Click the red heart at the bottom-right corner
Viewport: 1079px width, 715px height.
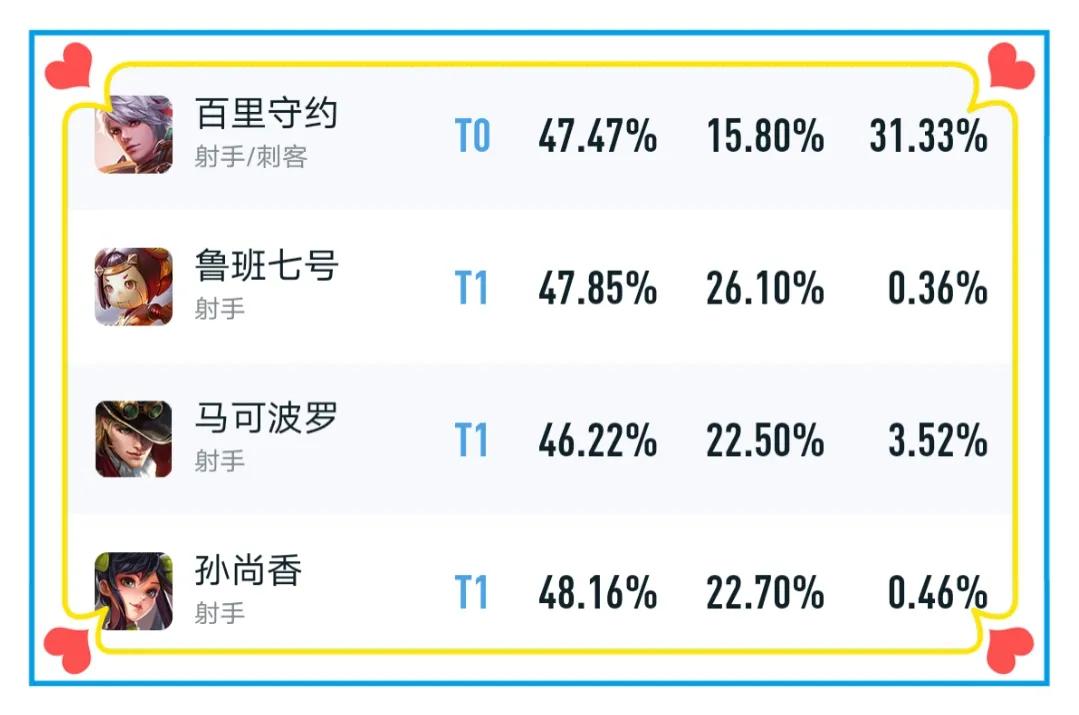tap(1010, 650)
